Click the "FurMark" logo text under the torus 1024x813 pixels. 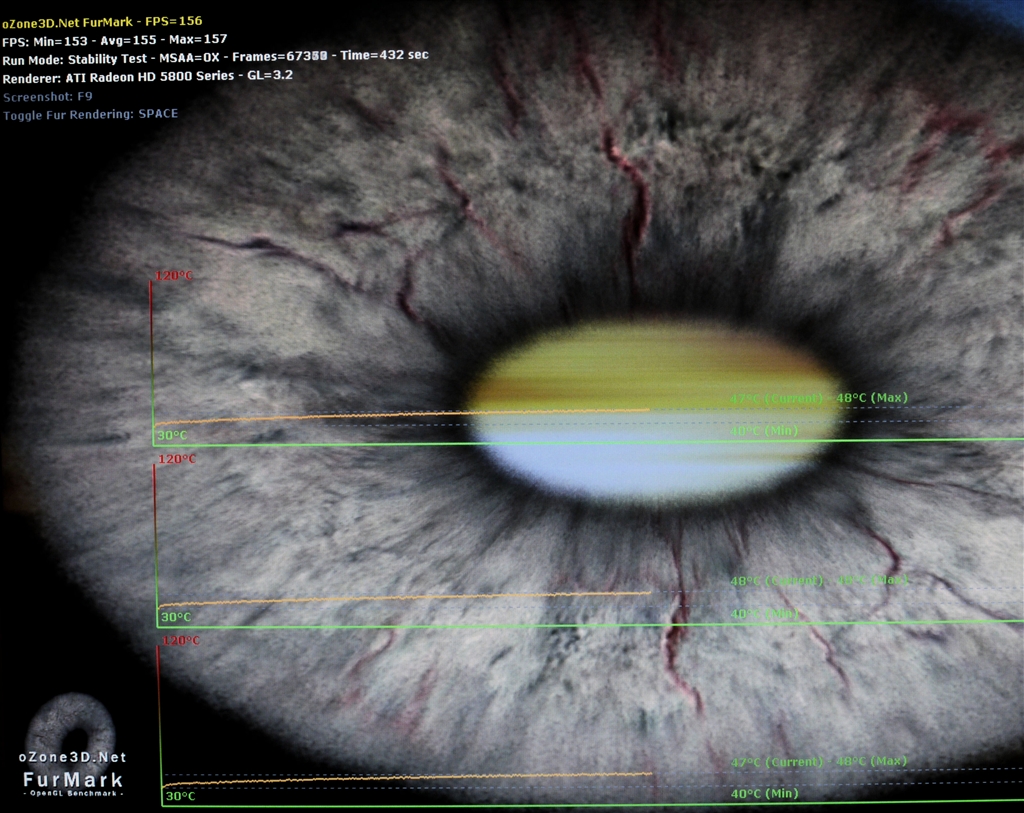[x=73, y=780]
